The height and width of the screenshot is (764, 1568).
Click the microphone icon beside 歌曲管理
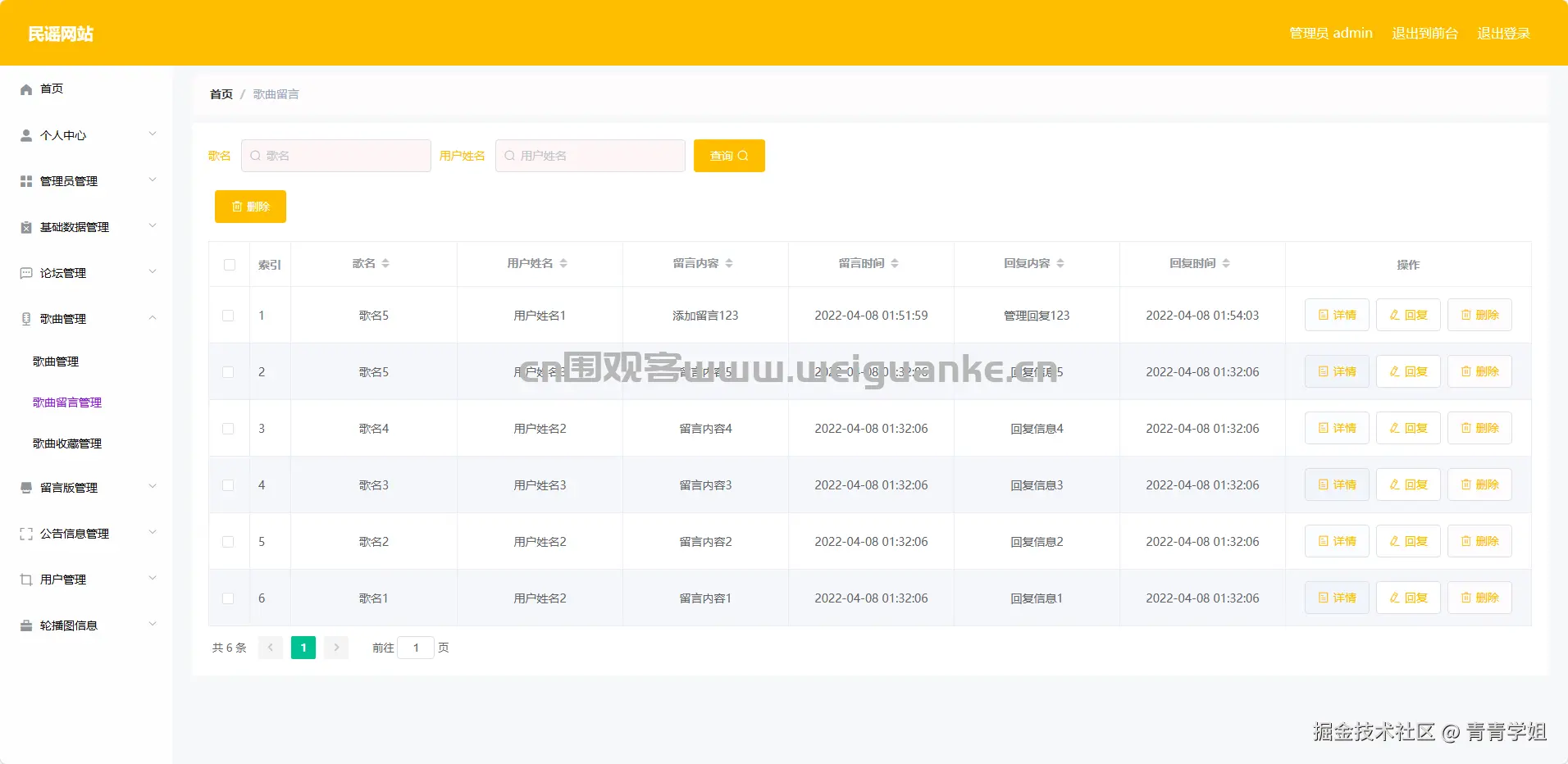tap(26, 319)
